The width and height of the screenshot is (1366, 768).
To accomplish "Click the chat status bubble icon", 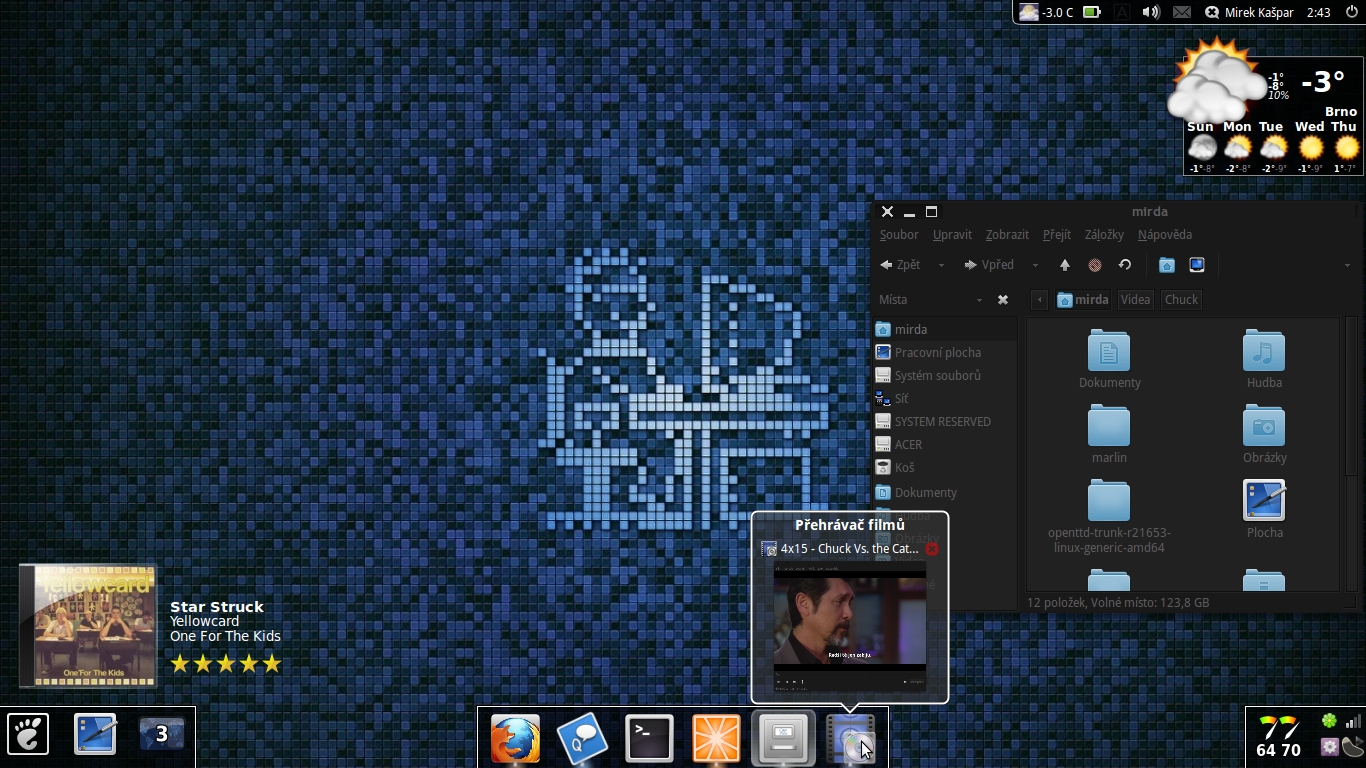I will coord(1212,12).
